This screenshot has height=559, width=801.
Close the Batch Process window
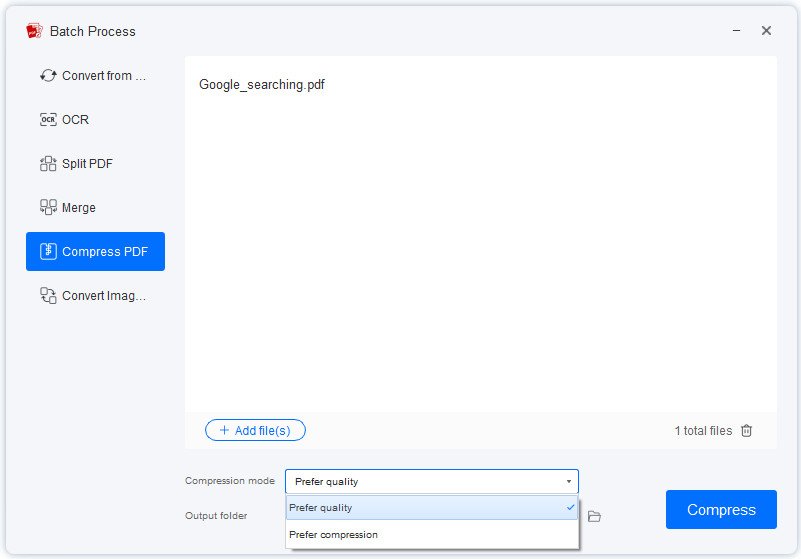766,31
